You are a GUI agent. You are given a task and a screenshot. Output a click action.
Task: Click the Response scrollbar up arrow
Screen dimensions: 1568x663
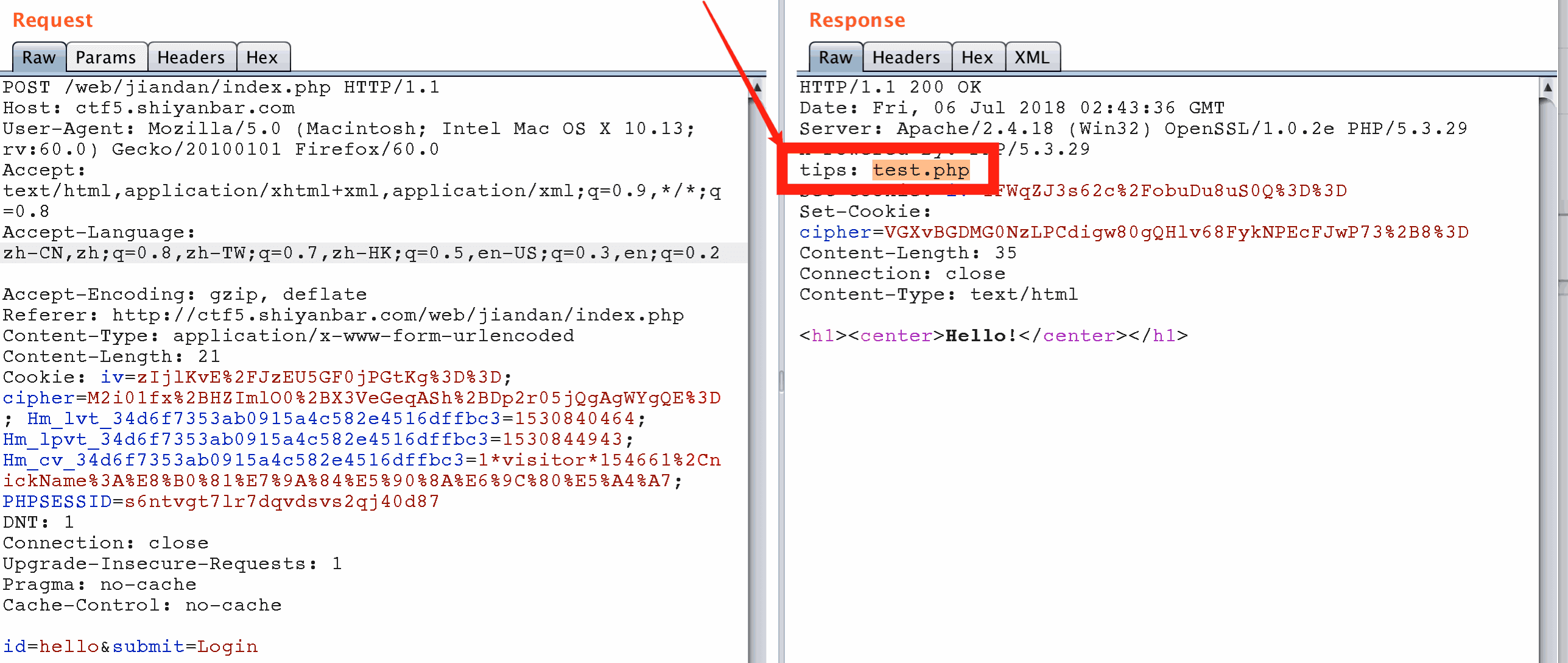[1548, 88]
